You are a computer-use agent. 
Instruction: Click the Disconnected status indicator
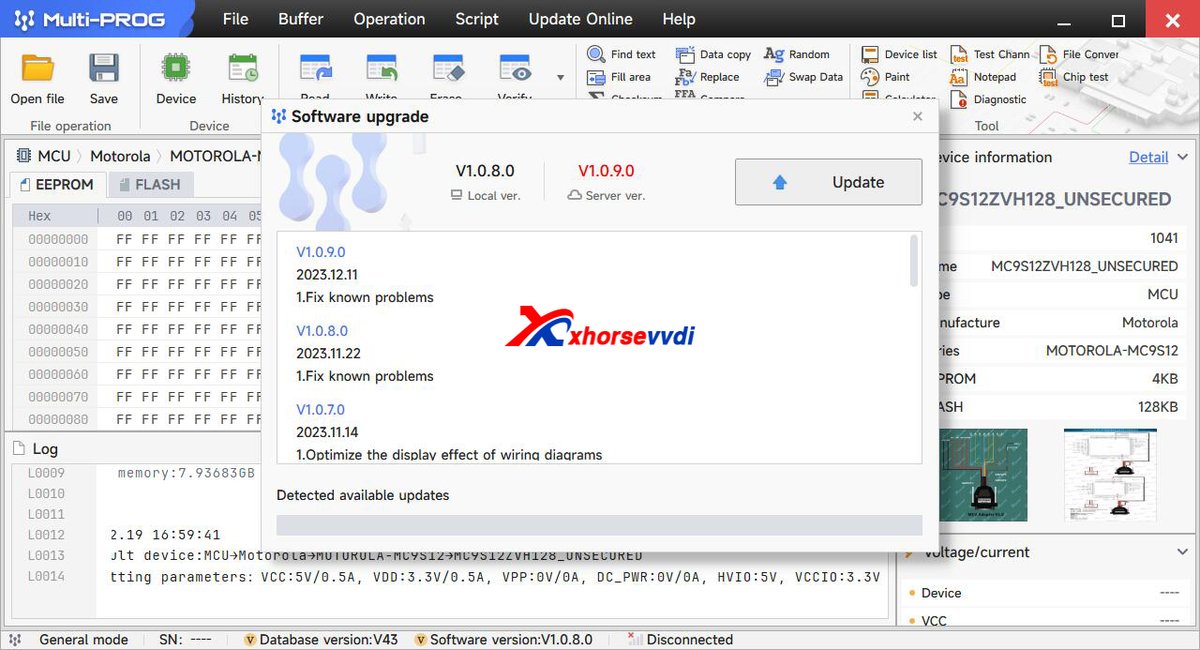coord(680,639)
